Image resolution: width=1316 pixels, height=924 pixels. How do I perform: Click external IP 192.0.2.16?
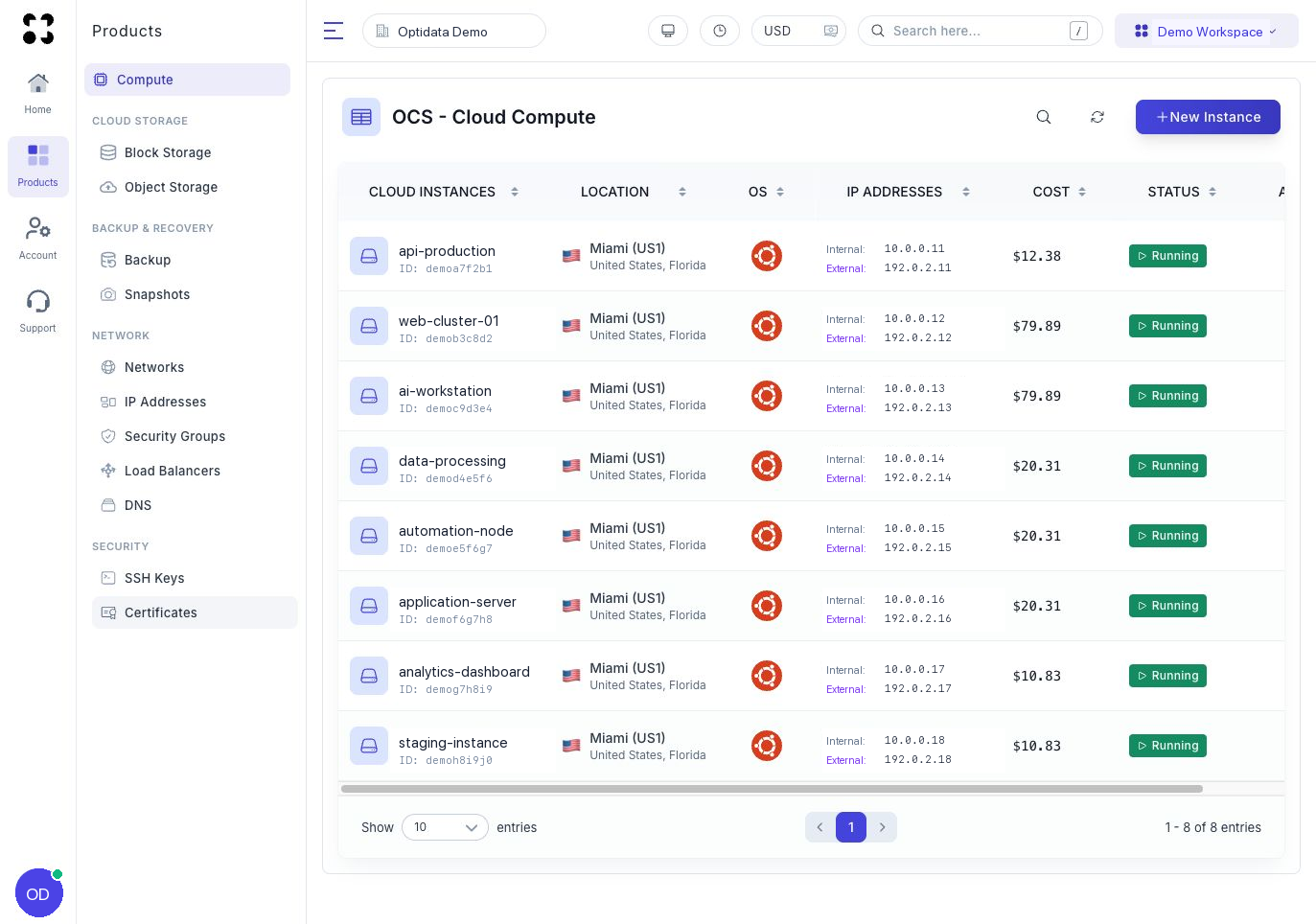click(x=918, y=619)
